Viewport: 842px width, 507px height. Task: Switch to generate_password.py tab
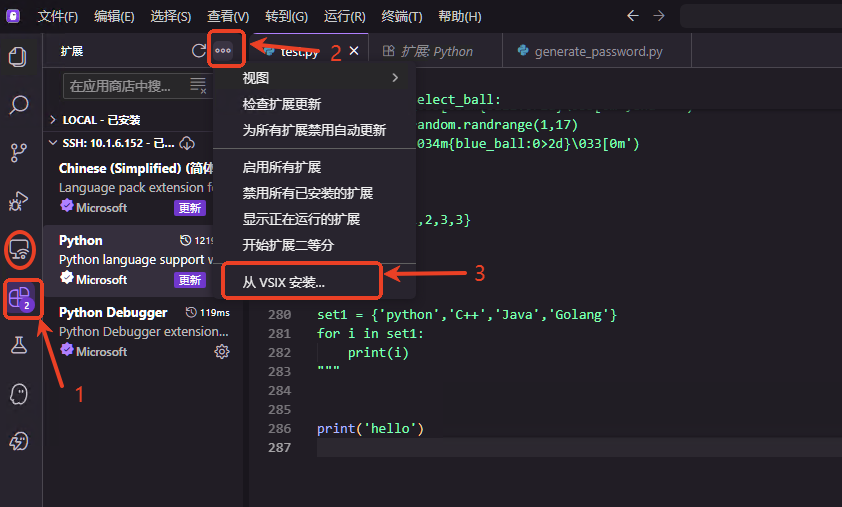point(597,51)
